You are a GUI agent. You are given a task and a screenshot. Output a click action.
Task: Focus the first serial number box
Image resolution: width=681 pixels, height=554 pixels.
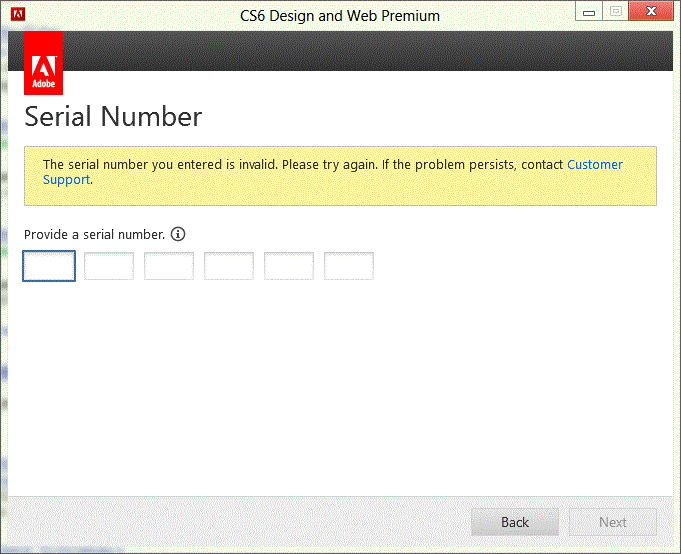pyautogui.click(x=49, y=266)
